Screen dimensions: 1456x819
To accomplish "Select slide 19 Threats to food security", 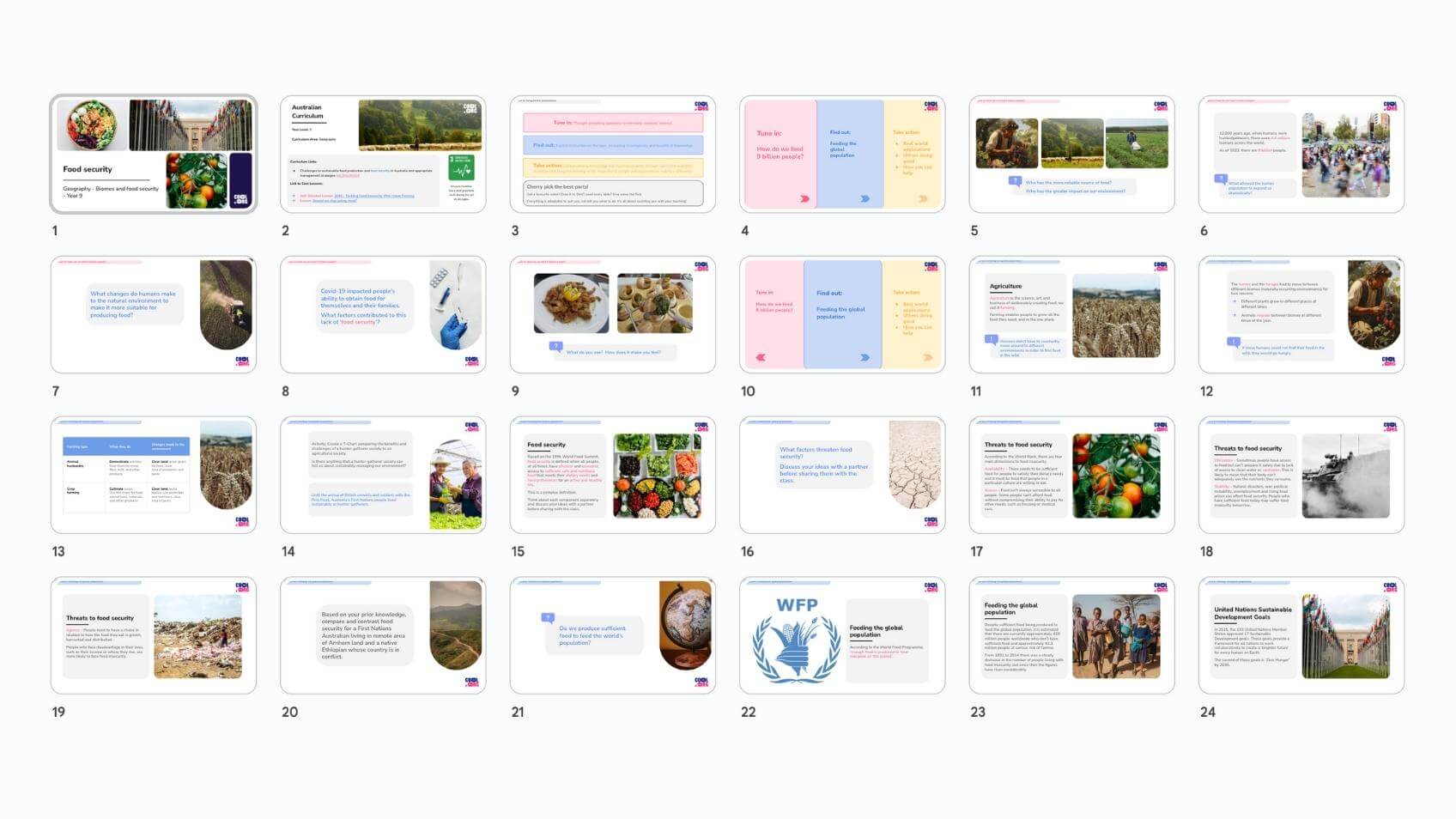I will [x=154, y=635].
